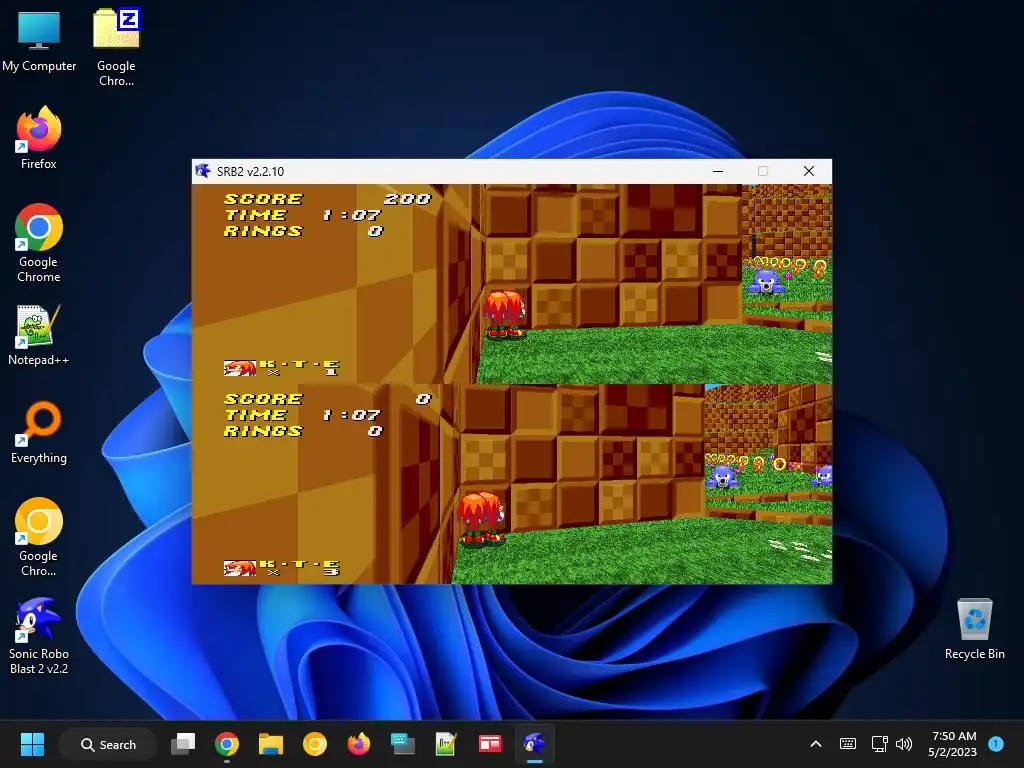Open the Google Chro... zip folder icon
1024x768 pixels.
(116, 47)
